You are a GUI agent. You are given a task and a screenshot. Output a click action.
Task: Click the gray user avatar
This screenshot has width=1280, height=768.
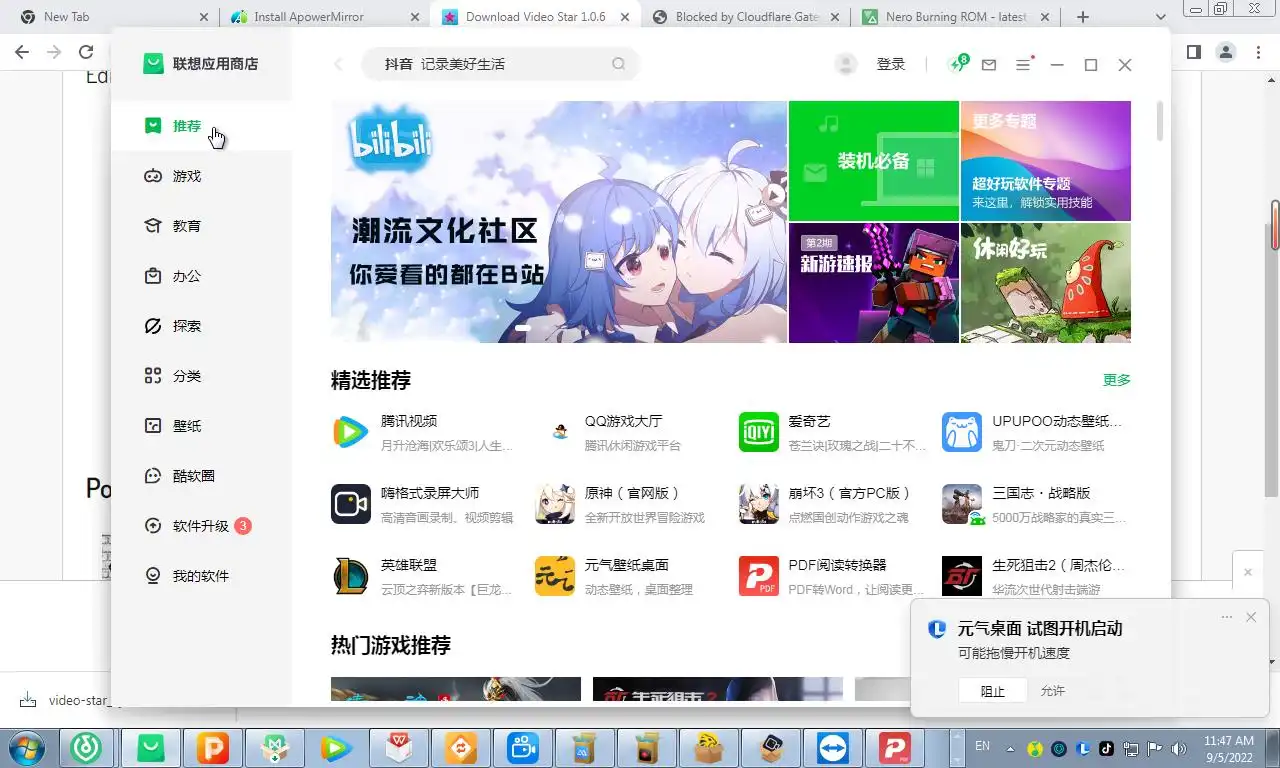coord(846,64)
